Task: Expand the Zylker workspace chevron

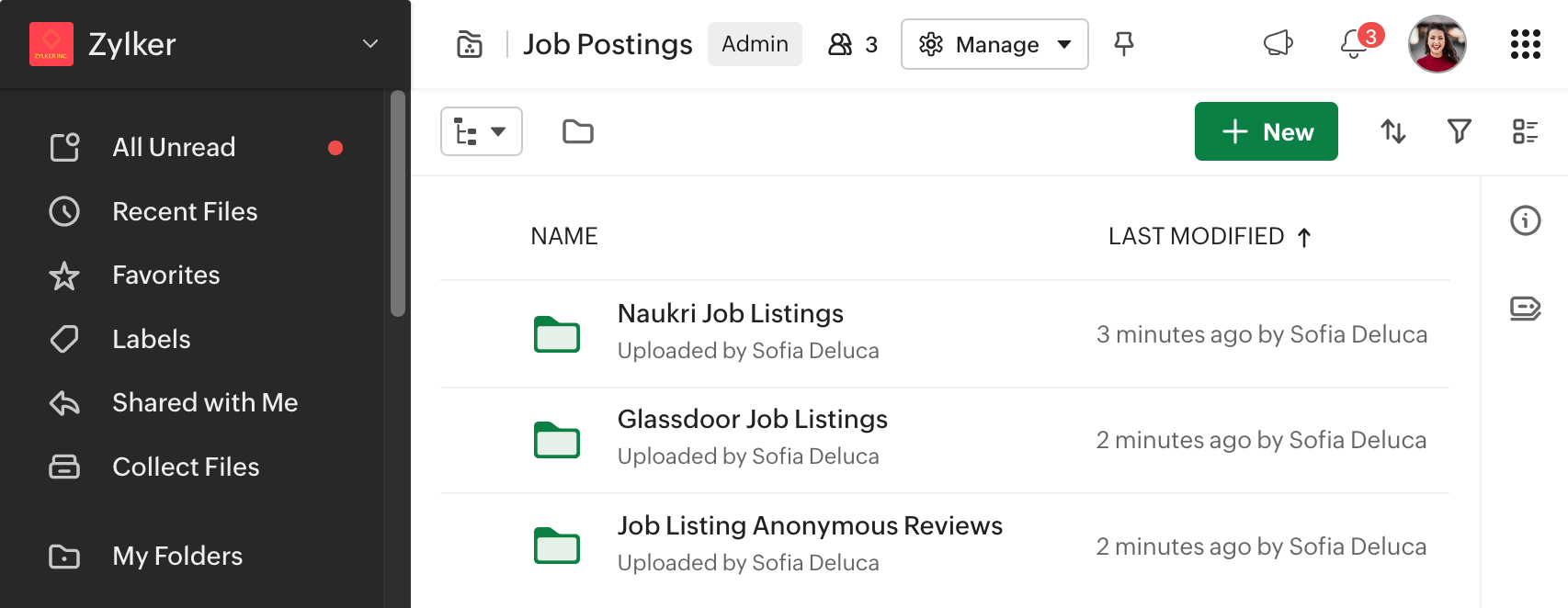Action: 370,44
